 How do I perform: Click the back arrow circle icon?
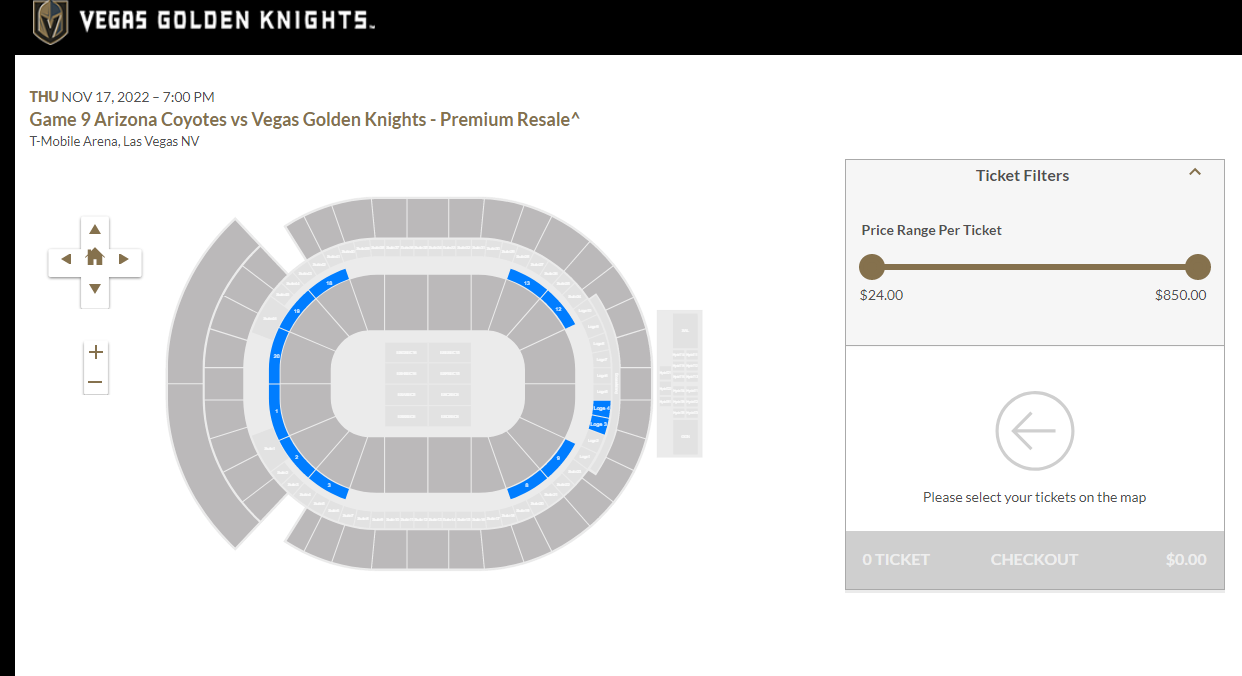(x=1034, y=431)
